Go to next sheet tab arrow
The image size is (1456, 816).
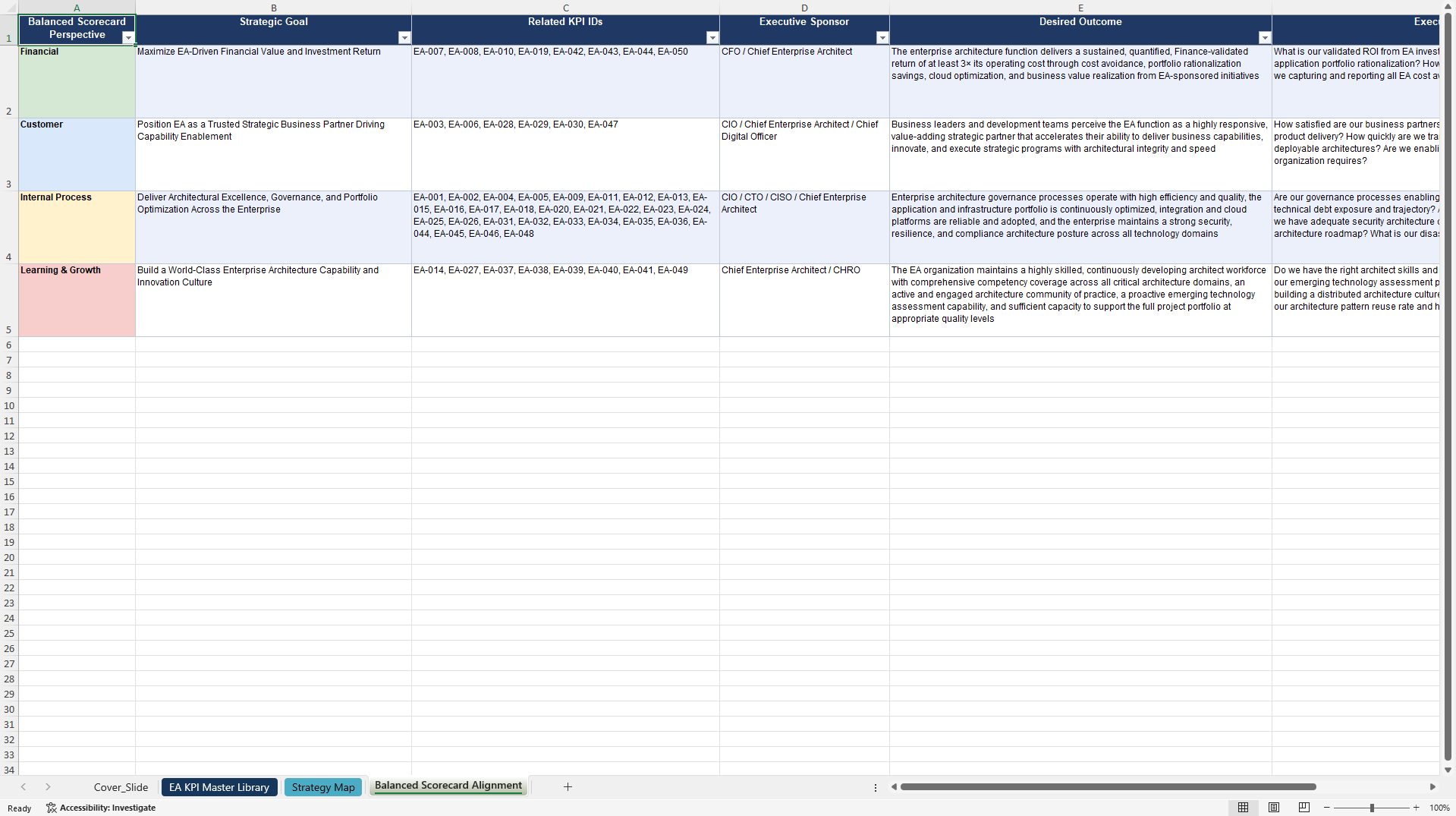click(48, 787)
